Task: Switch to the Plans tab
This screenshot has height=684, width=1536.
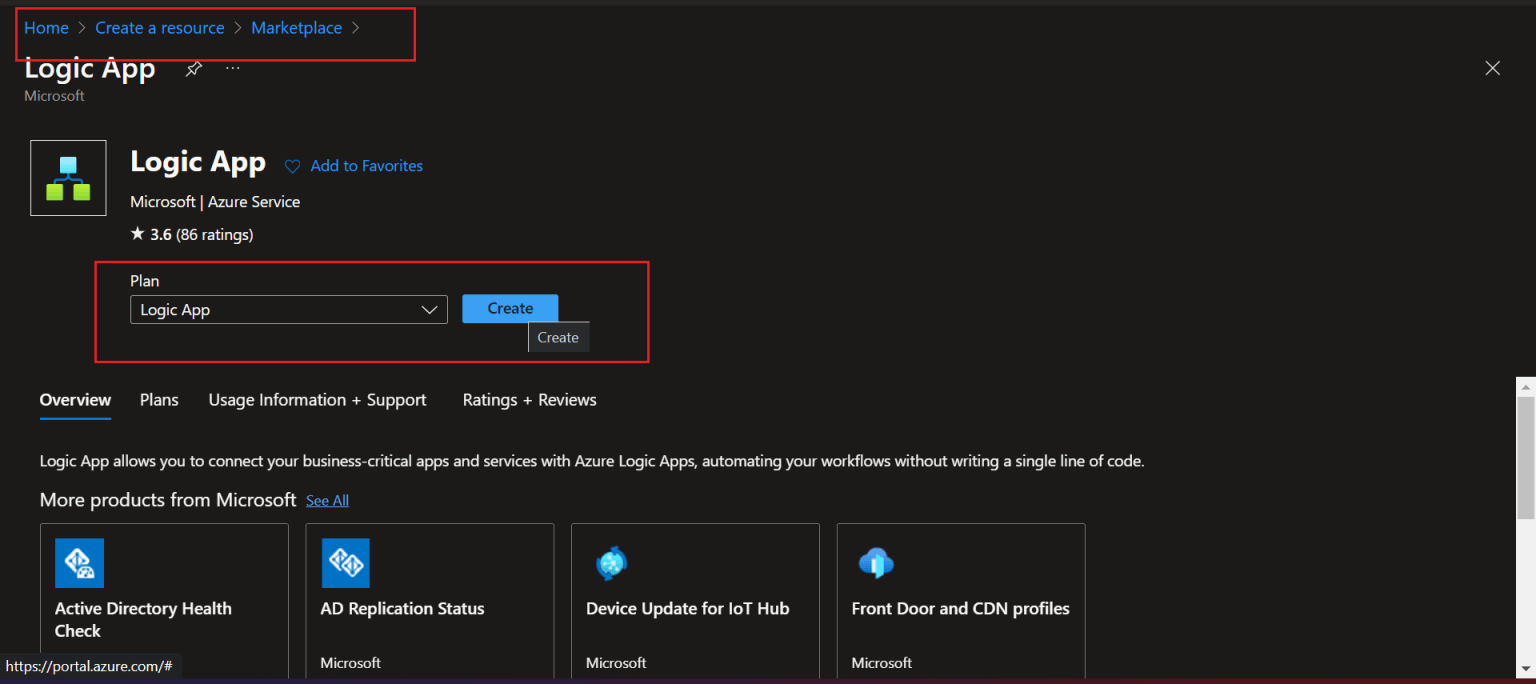Action: point(159,400)
